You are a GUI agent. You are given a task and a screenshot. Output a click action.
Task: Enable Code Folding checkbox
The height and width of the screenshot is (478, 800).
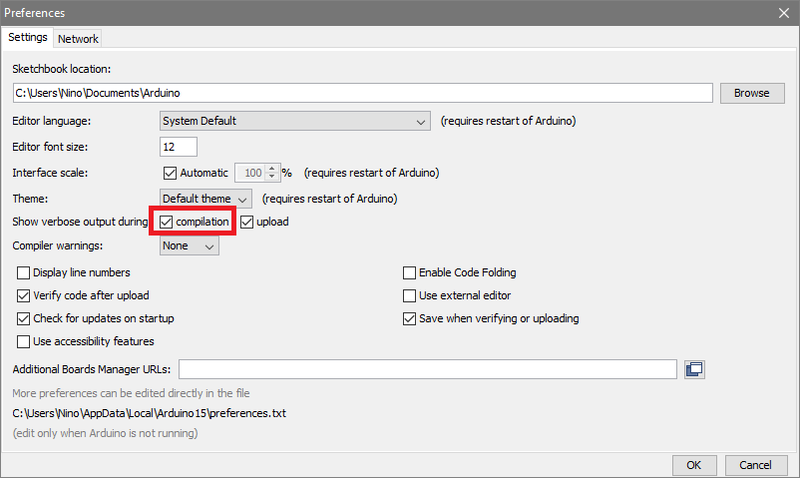[x=409, y=273]
